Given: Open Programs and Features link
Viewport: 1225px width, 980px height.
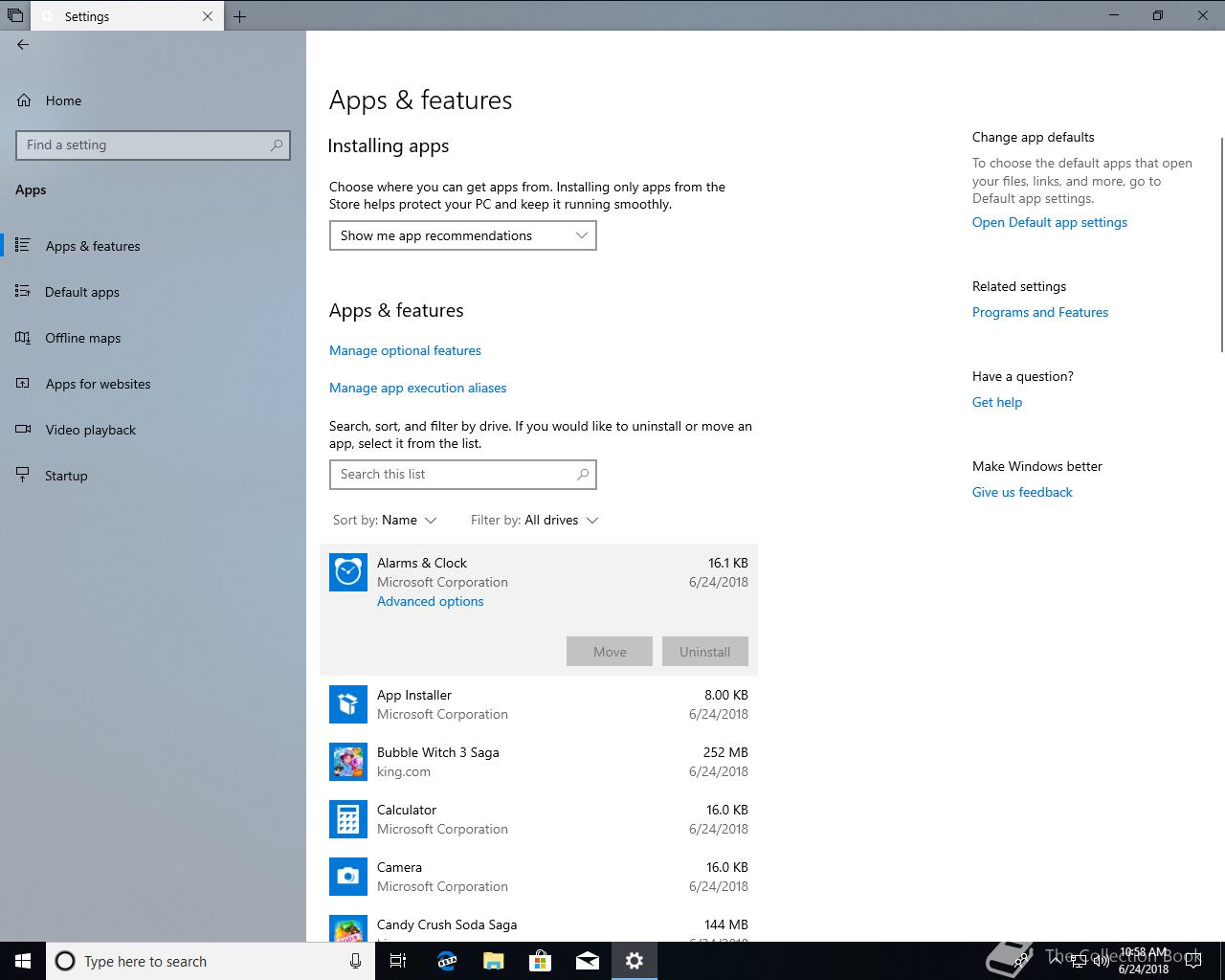Looking at the screenshot, I should coord(1040,312).
